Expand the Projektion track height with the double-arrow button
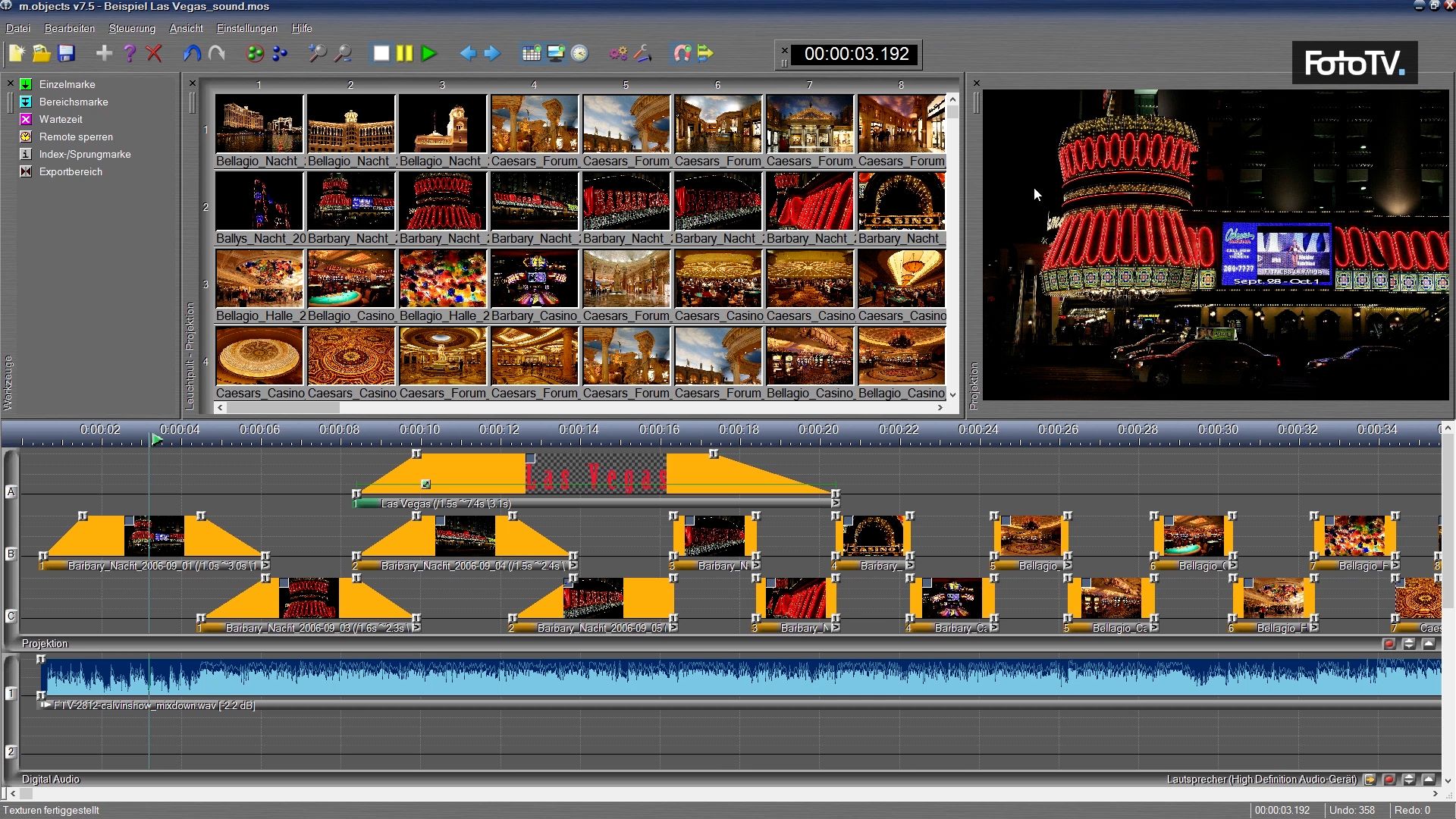1456x819 pixels. [1408, 644]
